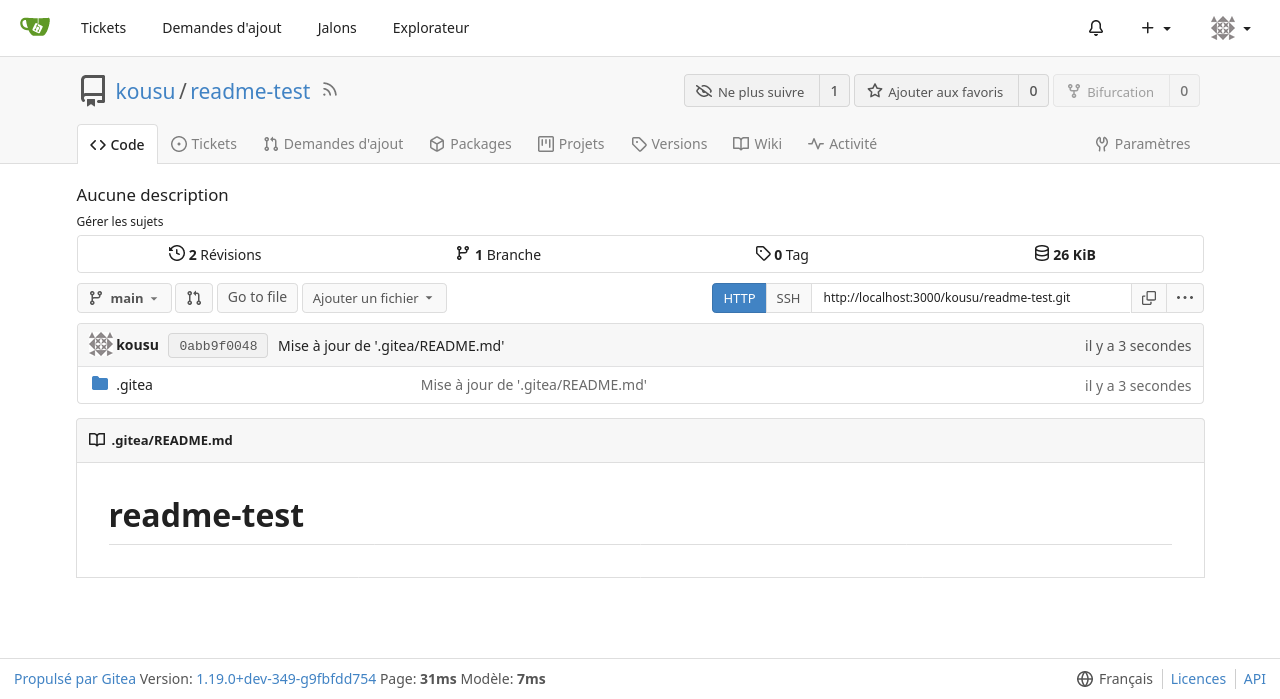The image size is (1280, 699).
Task: Click Ne plus suivre button
Action: (752, 91)
